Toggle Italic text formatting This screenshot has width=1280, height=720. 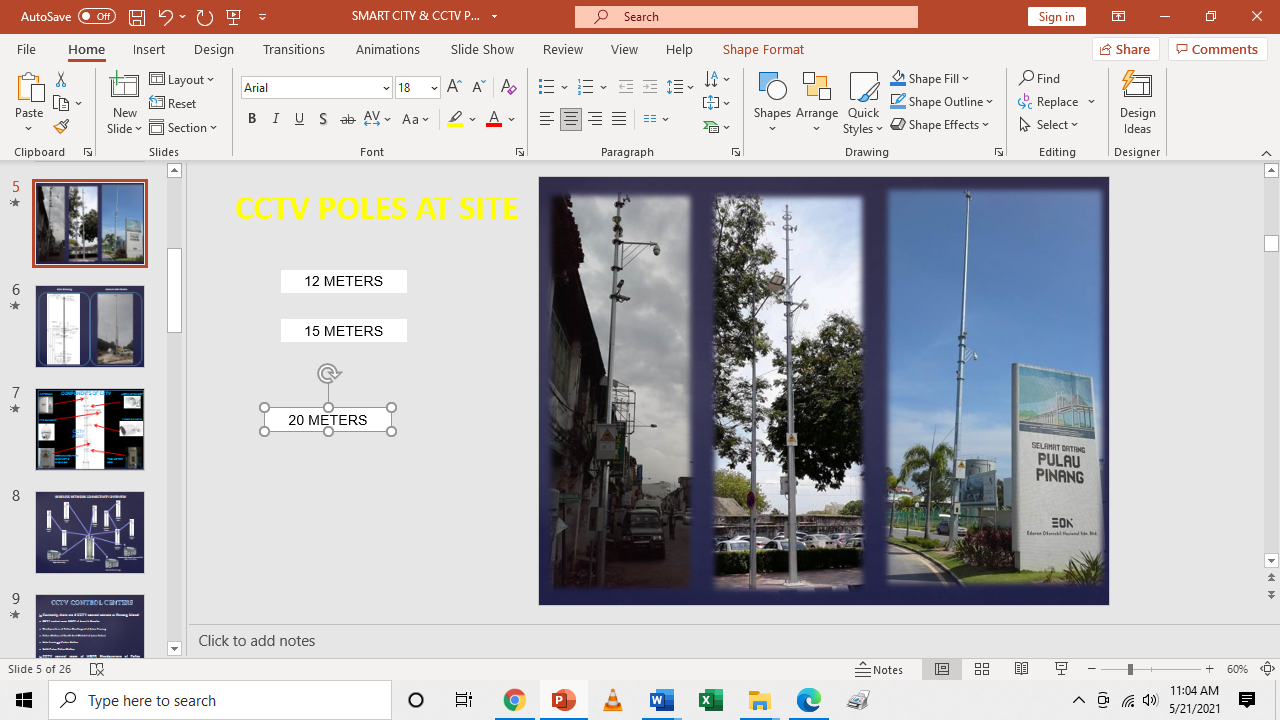276,119
